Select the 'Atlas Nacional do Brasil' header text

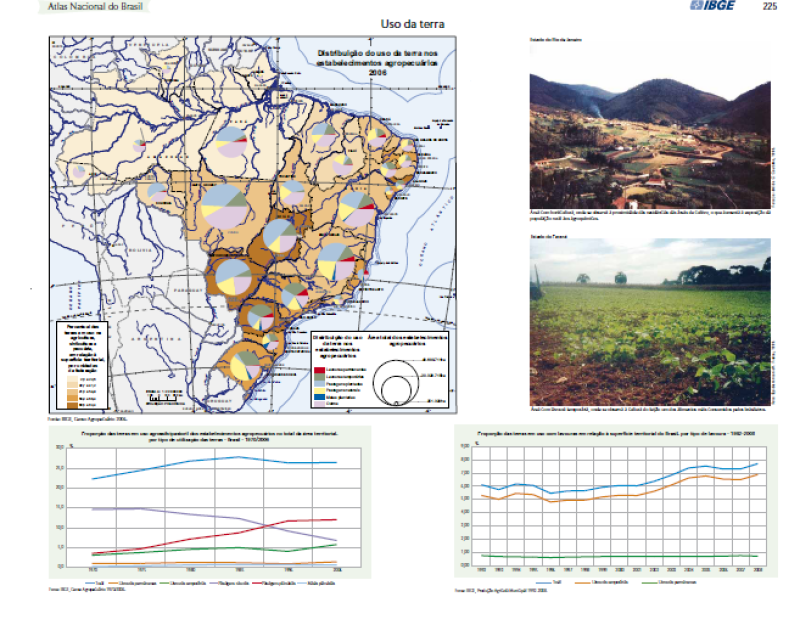click(95, 7)
